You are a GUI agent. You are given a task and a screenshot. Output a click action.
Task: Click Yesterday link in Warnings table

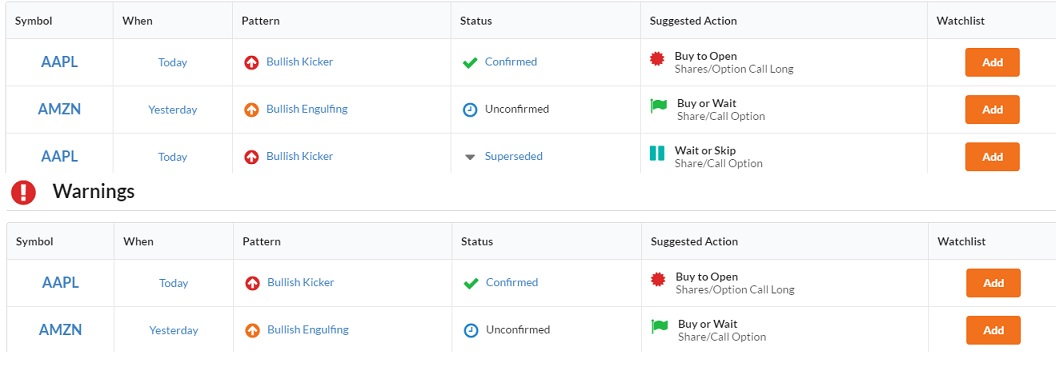coord(174,330)
